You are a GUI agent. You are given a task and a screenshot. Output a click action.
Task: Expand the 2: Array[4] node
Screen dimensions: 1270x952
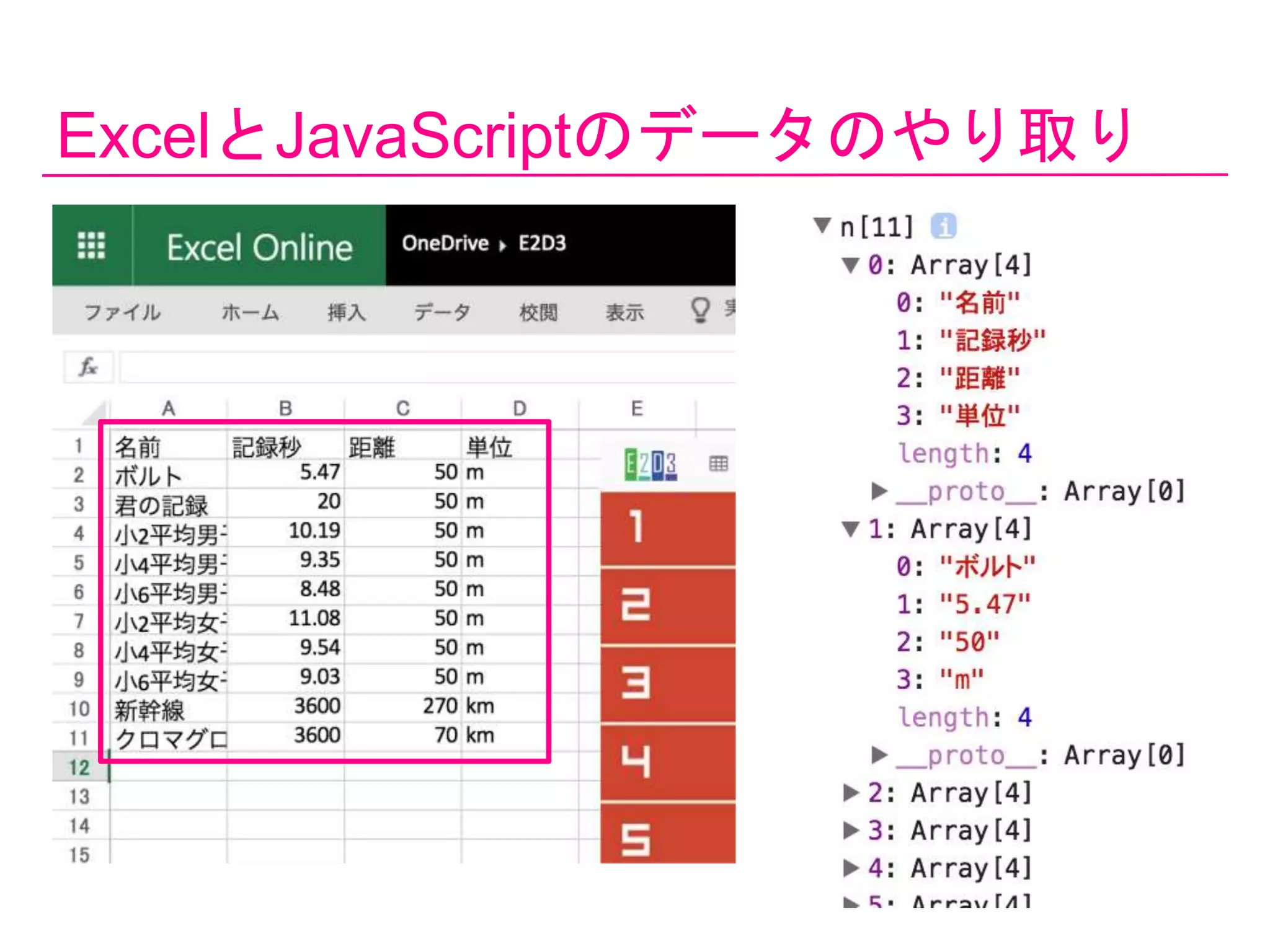click(851, 792)
